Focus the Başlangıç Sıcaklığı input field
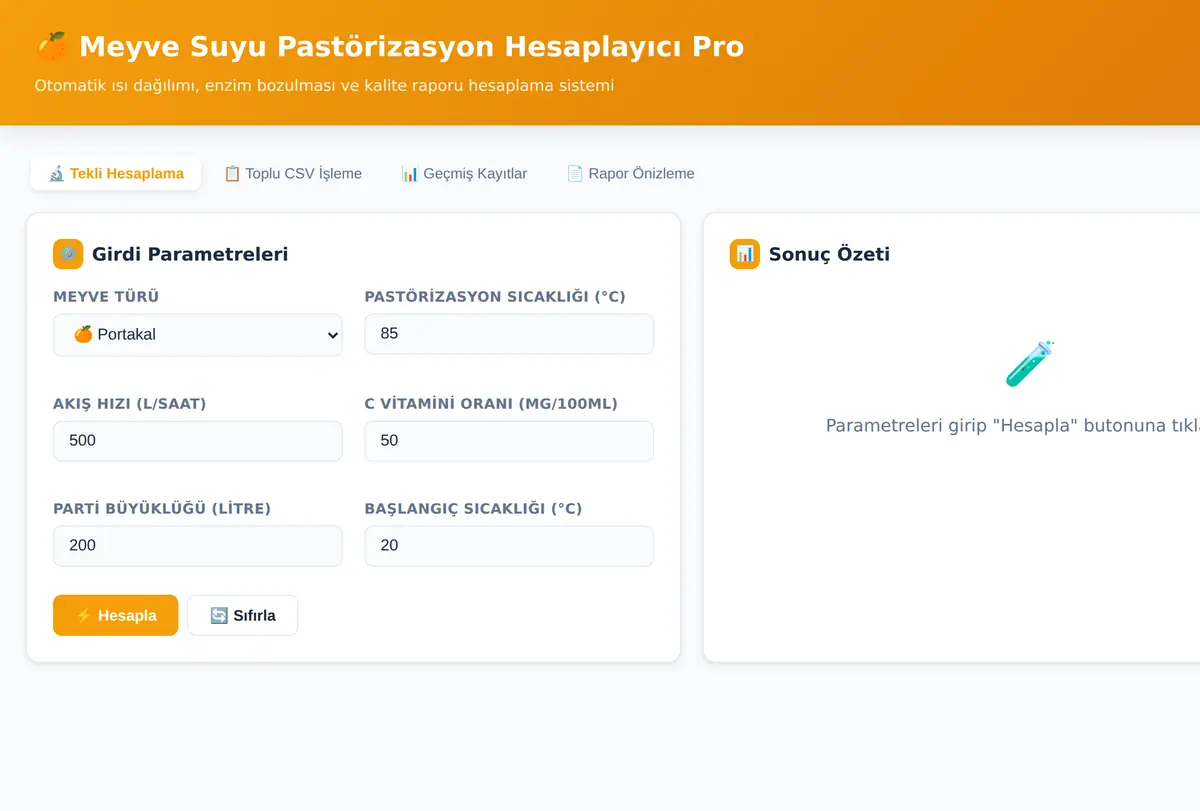1200x811 pixels. (509, 546)
